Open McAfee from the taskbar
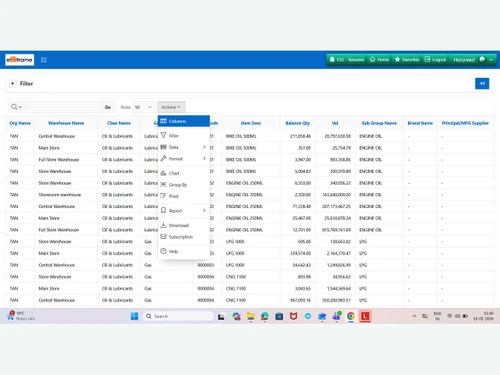This screenshot has height=375, width=500. tap(293, 316)
